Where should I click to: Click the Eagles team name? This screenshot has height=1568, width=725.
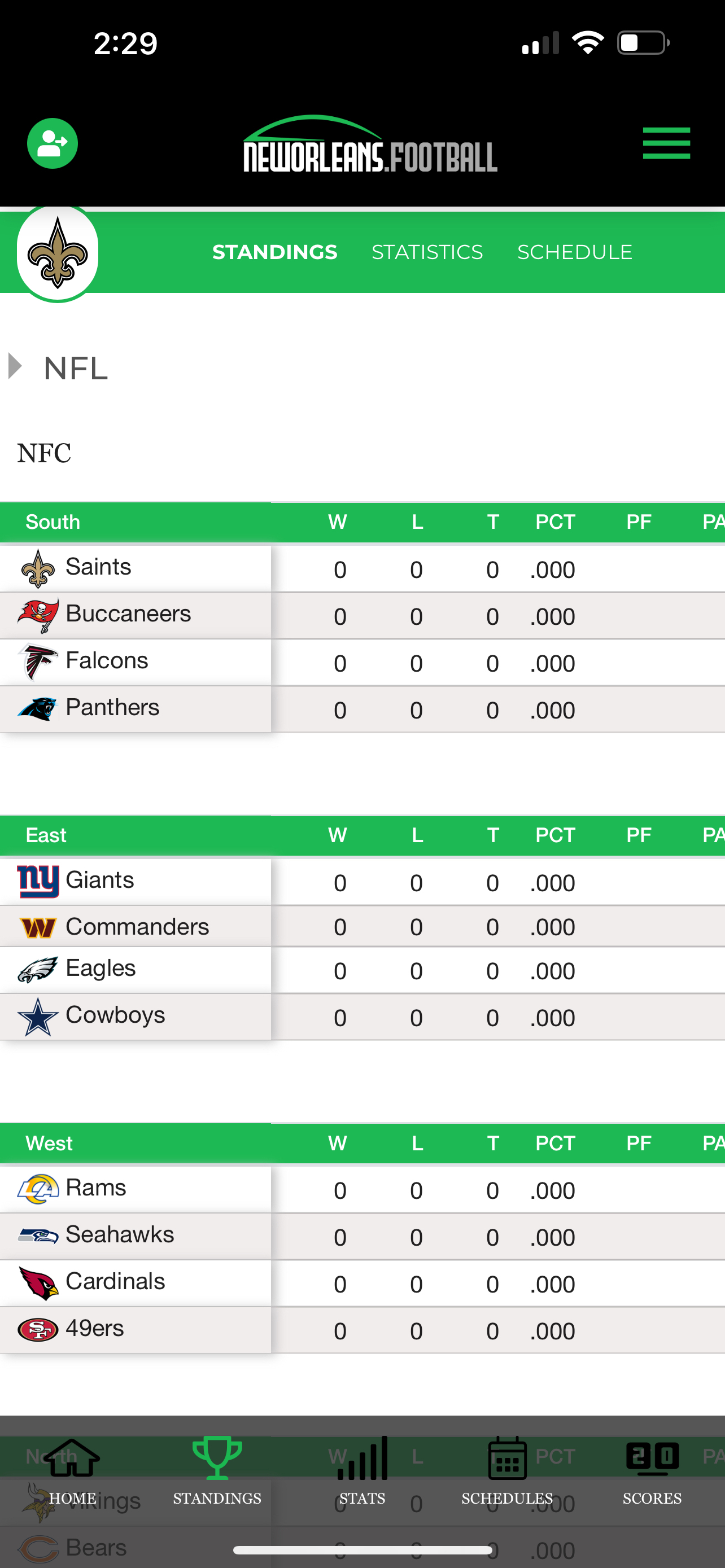coord(101,968)
